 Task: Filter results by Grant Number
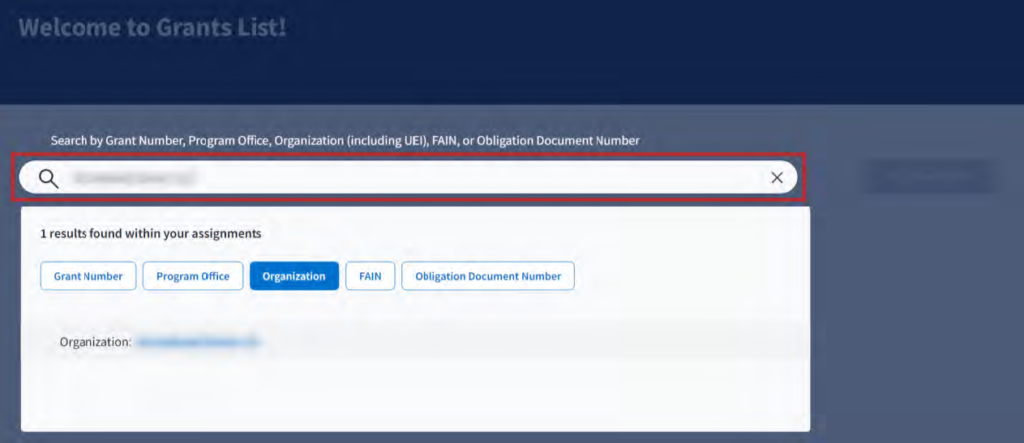coord(88,276)
